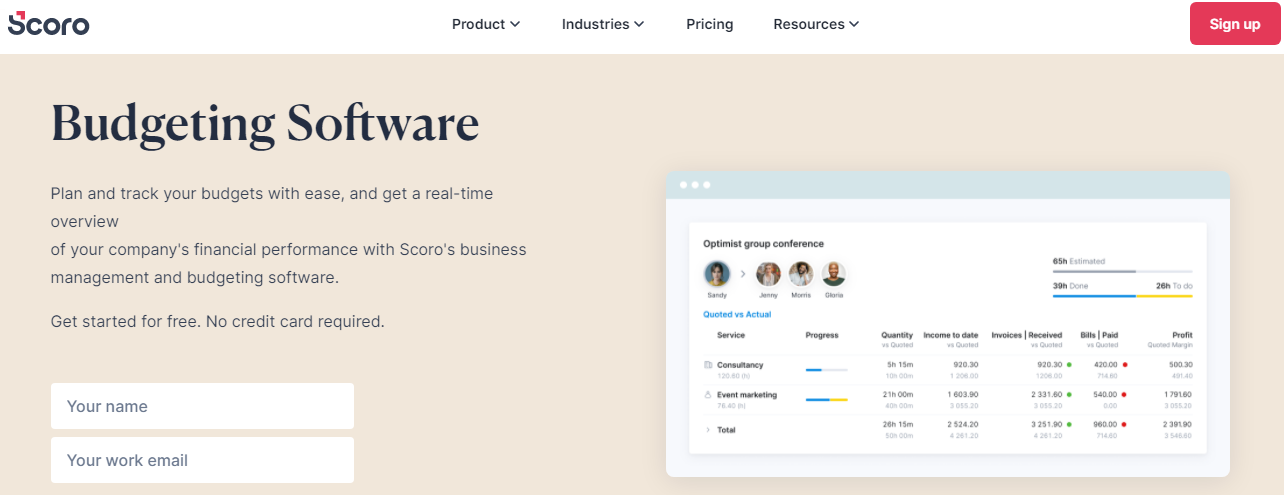This screenshot has height=495, width=1284.
Task: Open the Product dropdown menu
Action: 486,24
